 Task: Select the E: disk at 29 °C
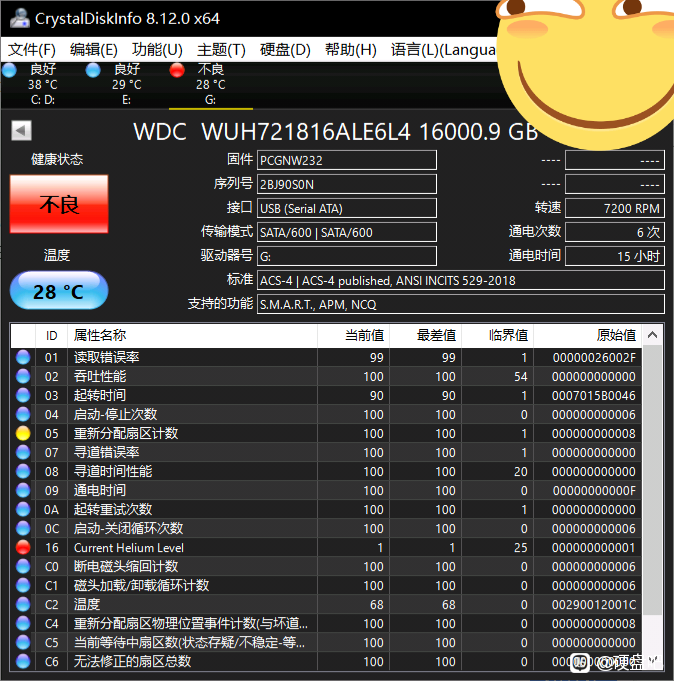[x=126, y=84]
